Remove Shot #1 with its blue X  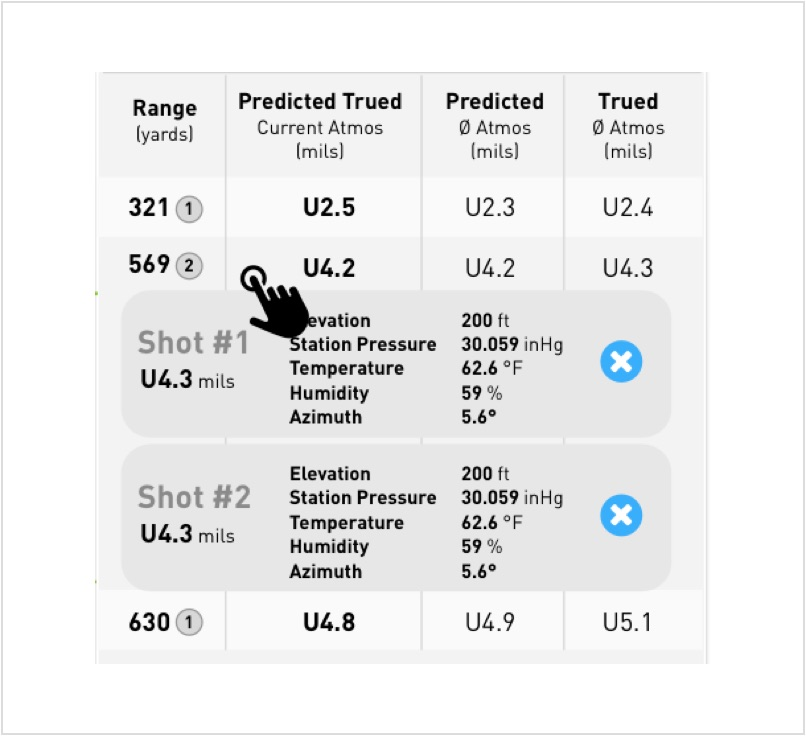click(621, 362)
